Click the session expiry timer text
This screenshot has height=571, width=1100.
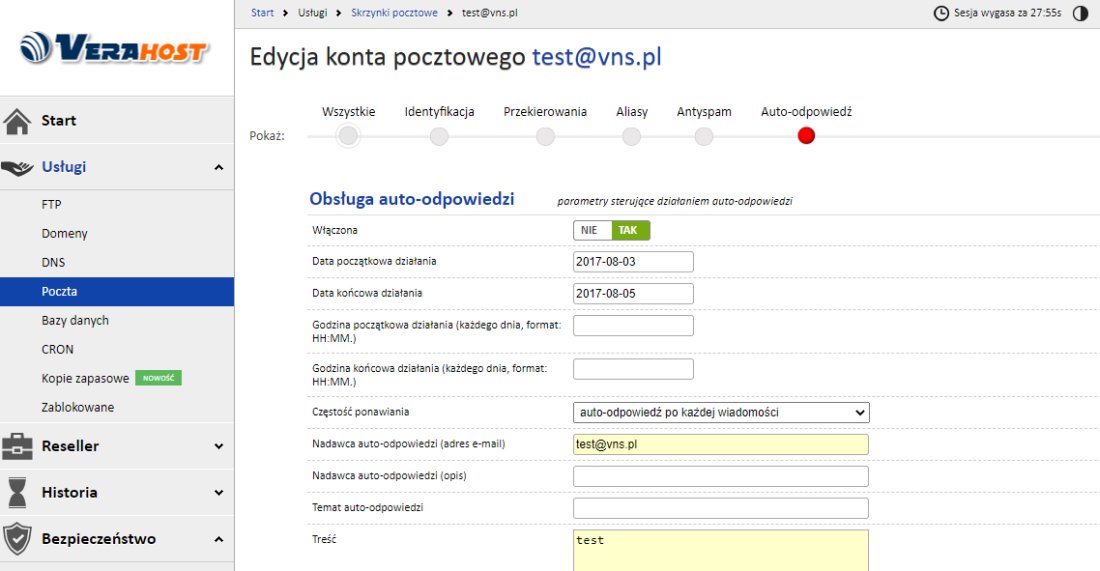[1007, 13]
